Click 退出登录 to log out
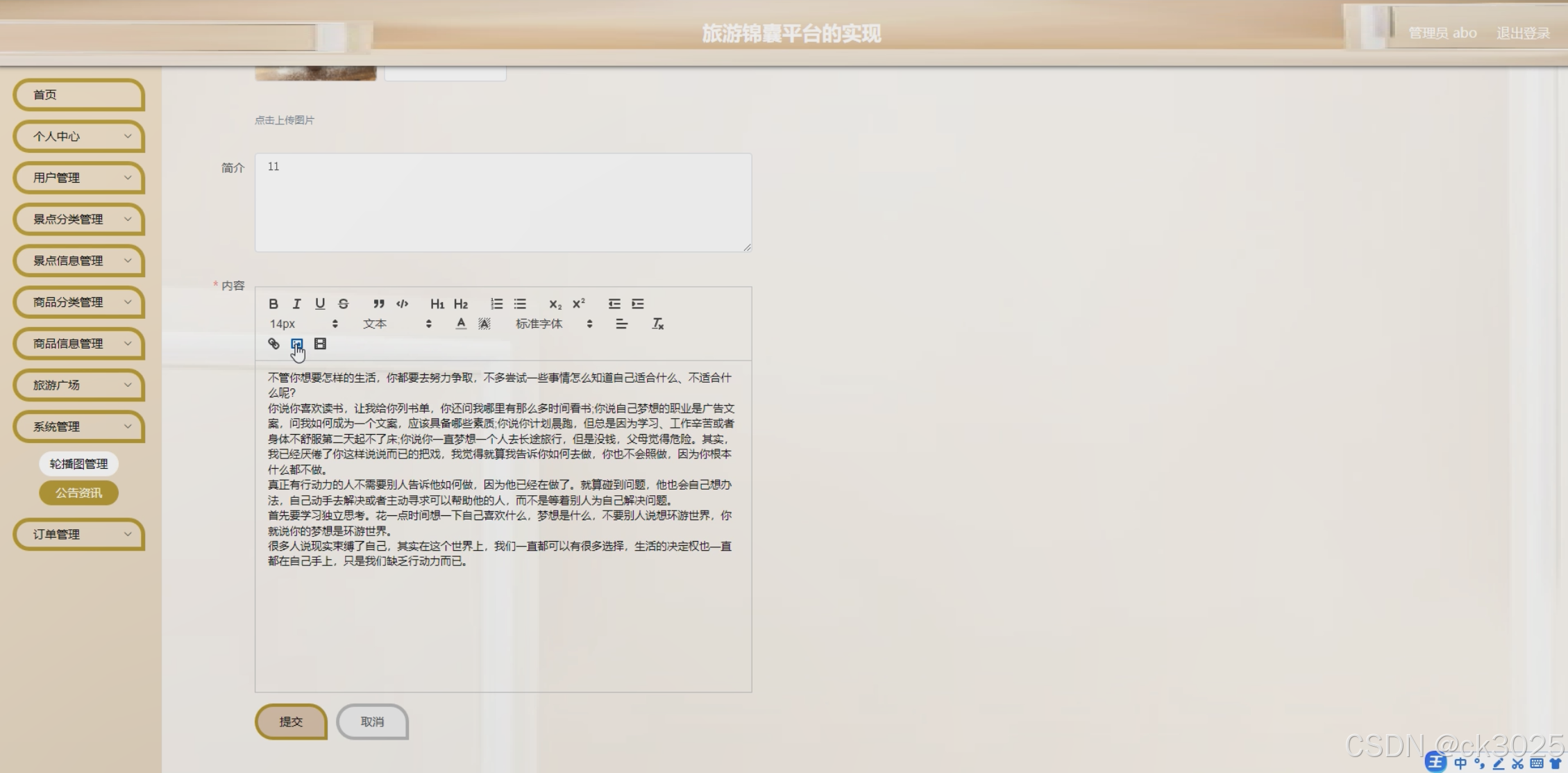The image size is (1568, 773). [1522, 33]
